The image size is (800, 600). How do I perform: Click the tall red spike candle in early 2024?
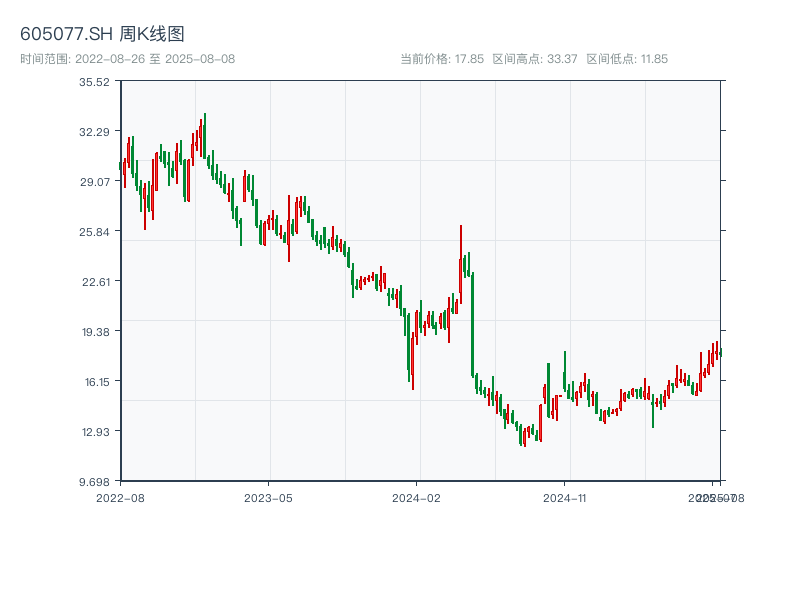point(461,260)
